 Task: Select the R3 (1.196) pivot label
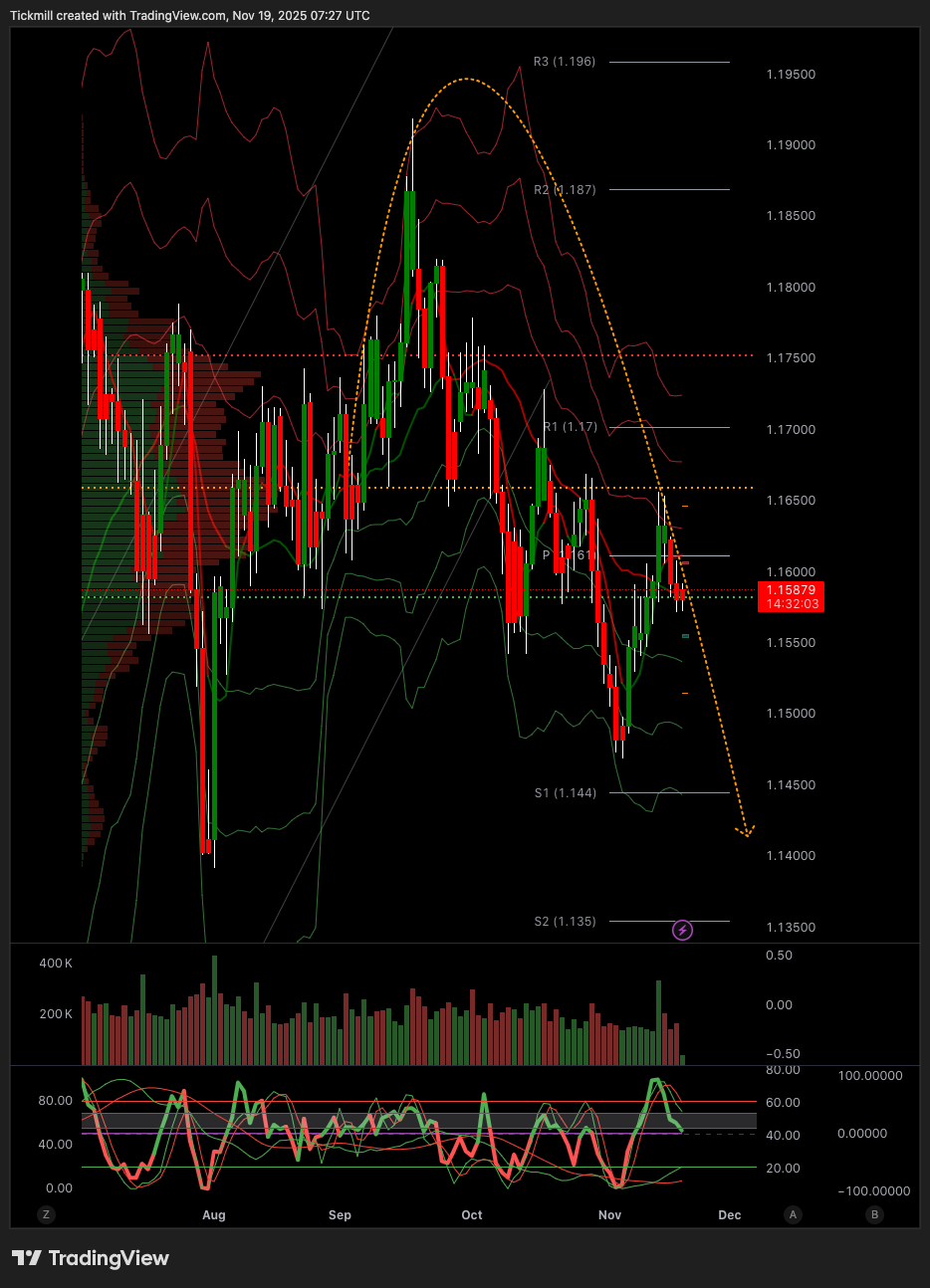point(564,62)
